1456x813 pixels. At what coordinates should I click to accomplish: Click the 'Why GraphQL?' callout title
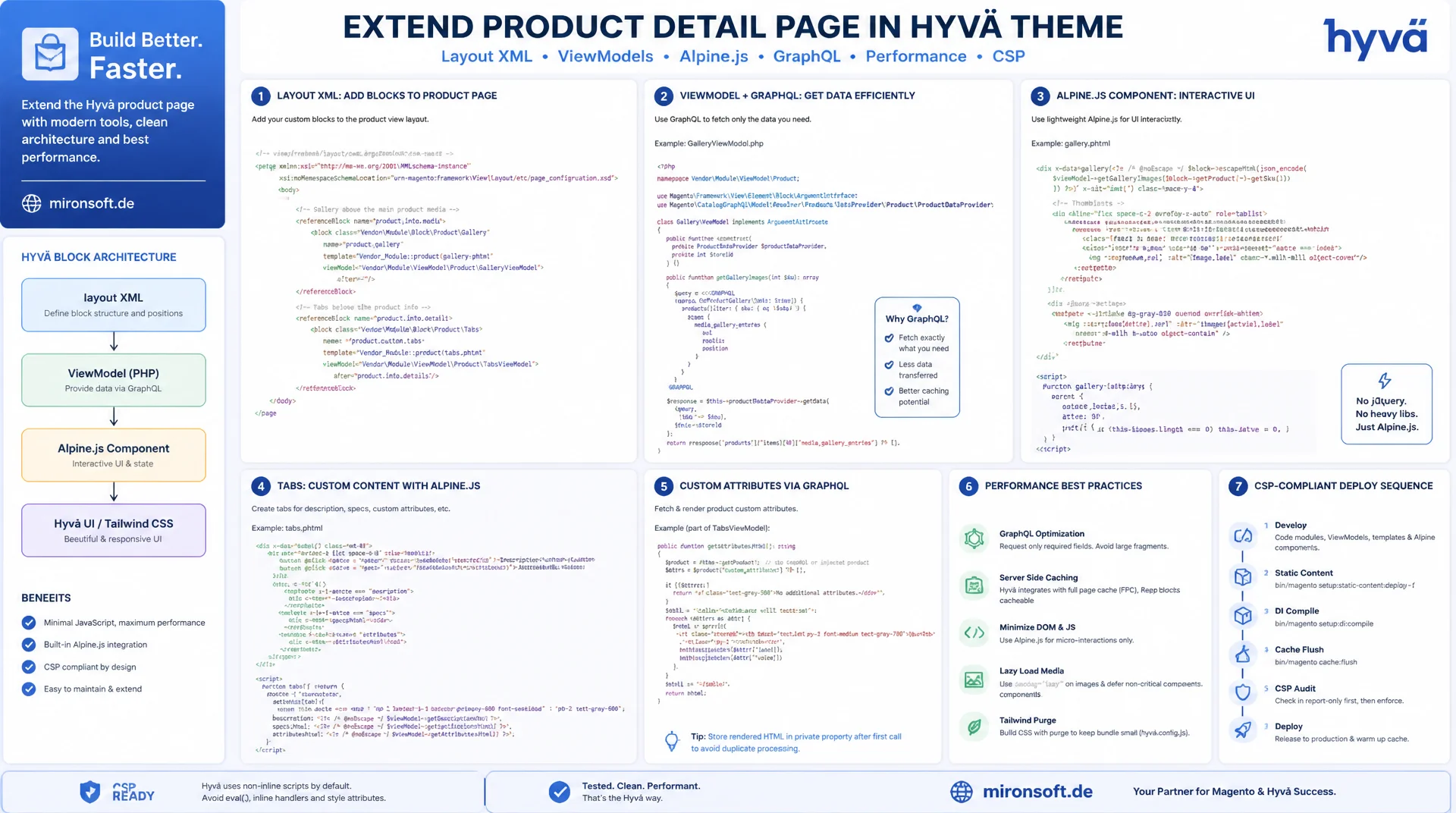point(917,319)
